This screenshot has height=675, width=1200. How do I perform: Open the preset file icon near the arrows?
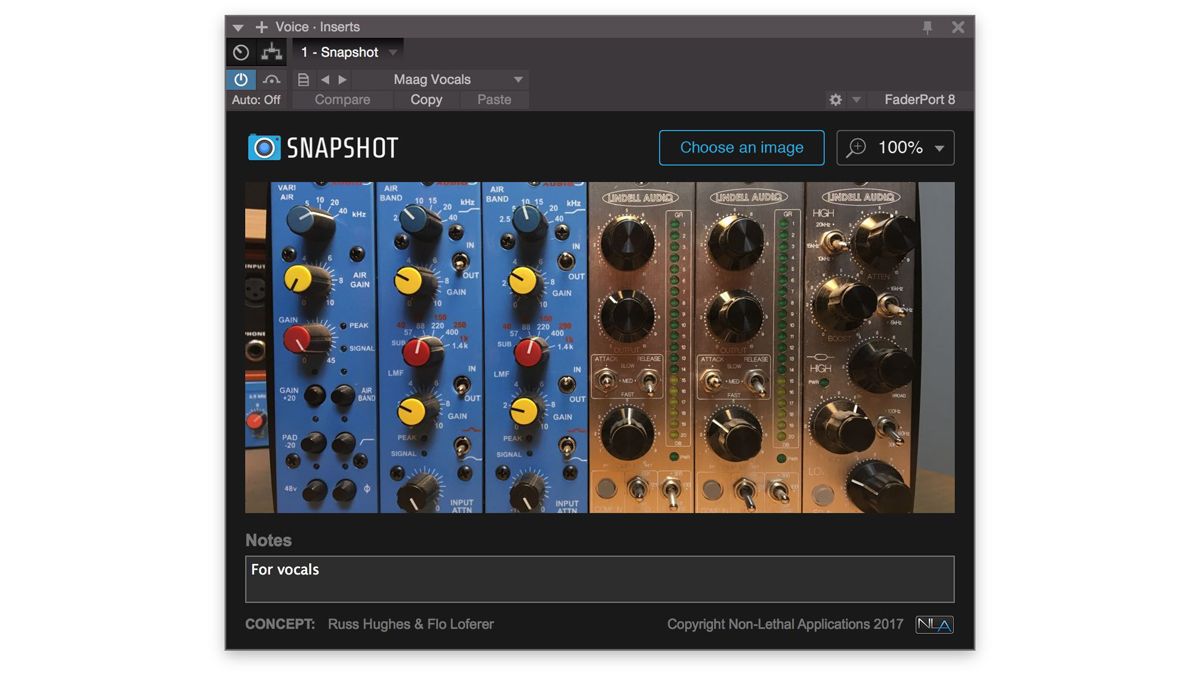coord(303,79)
